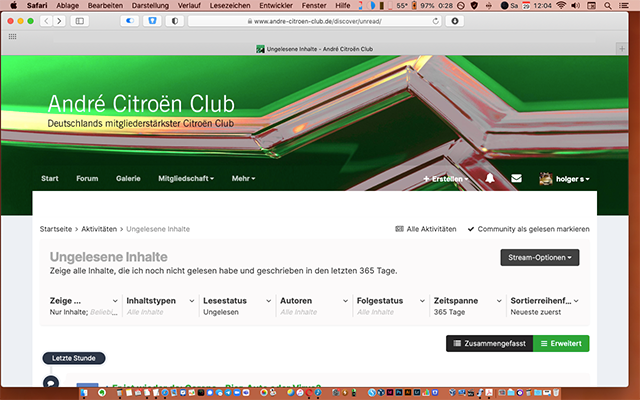The width and height of the screenshot is (640, 400).
Task: Open InDesign in the Dock
Action: tap(390, 393)
